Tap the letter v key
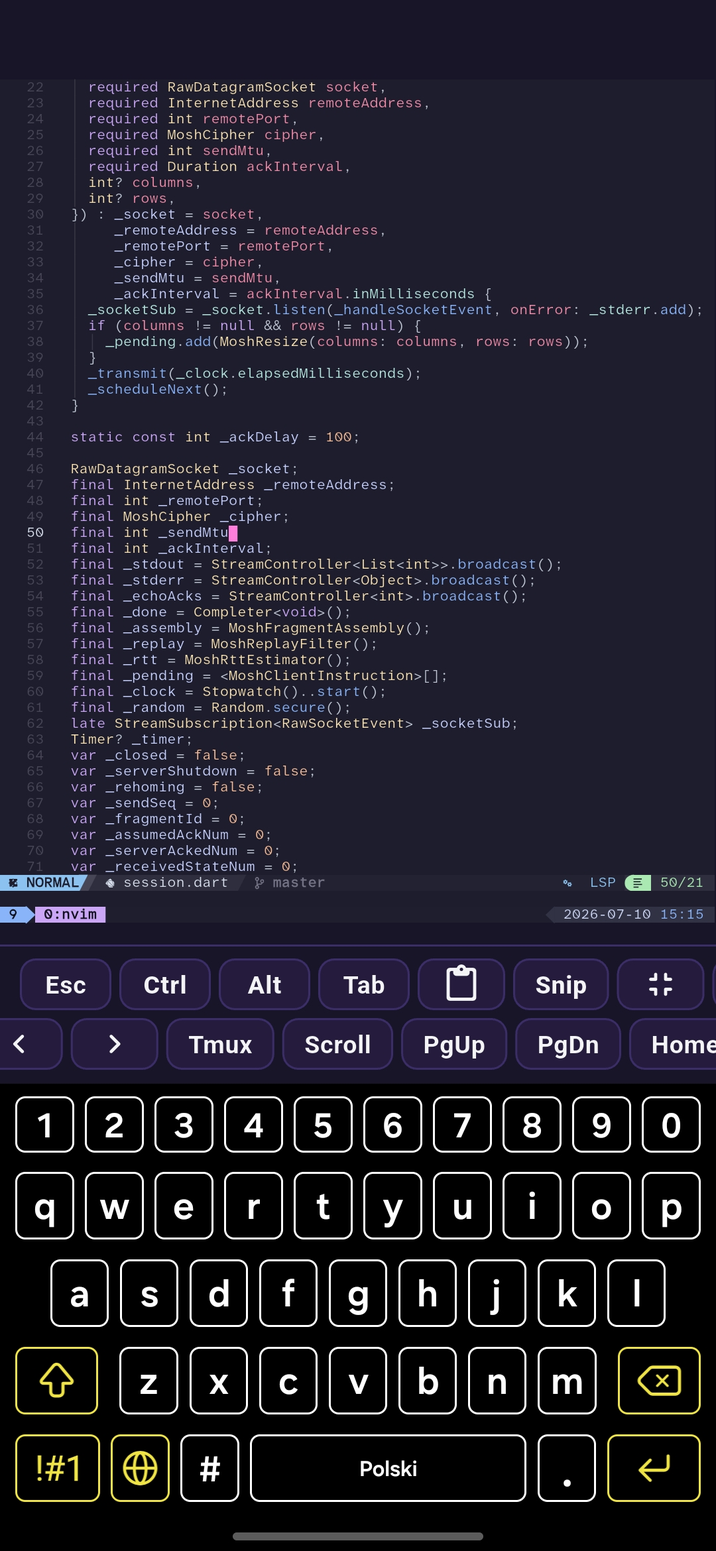The height and width of the screenshot is (1551, 716). click(358, 1381)
